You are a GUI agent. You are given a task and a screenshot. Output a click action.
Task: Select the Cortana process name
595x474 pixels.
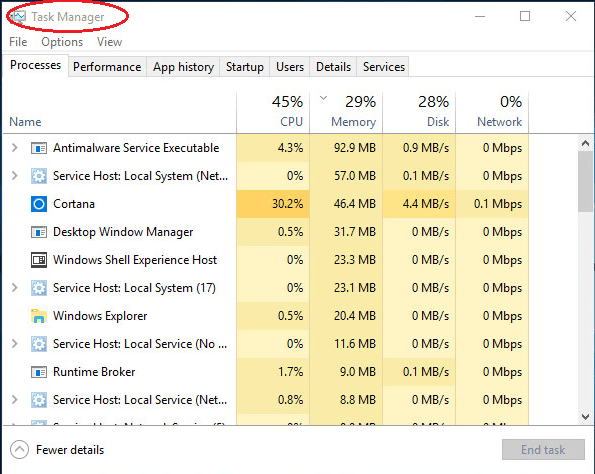click(74, 204)
